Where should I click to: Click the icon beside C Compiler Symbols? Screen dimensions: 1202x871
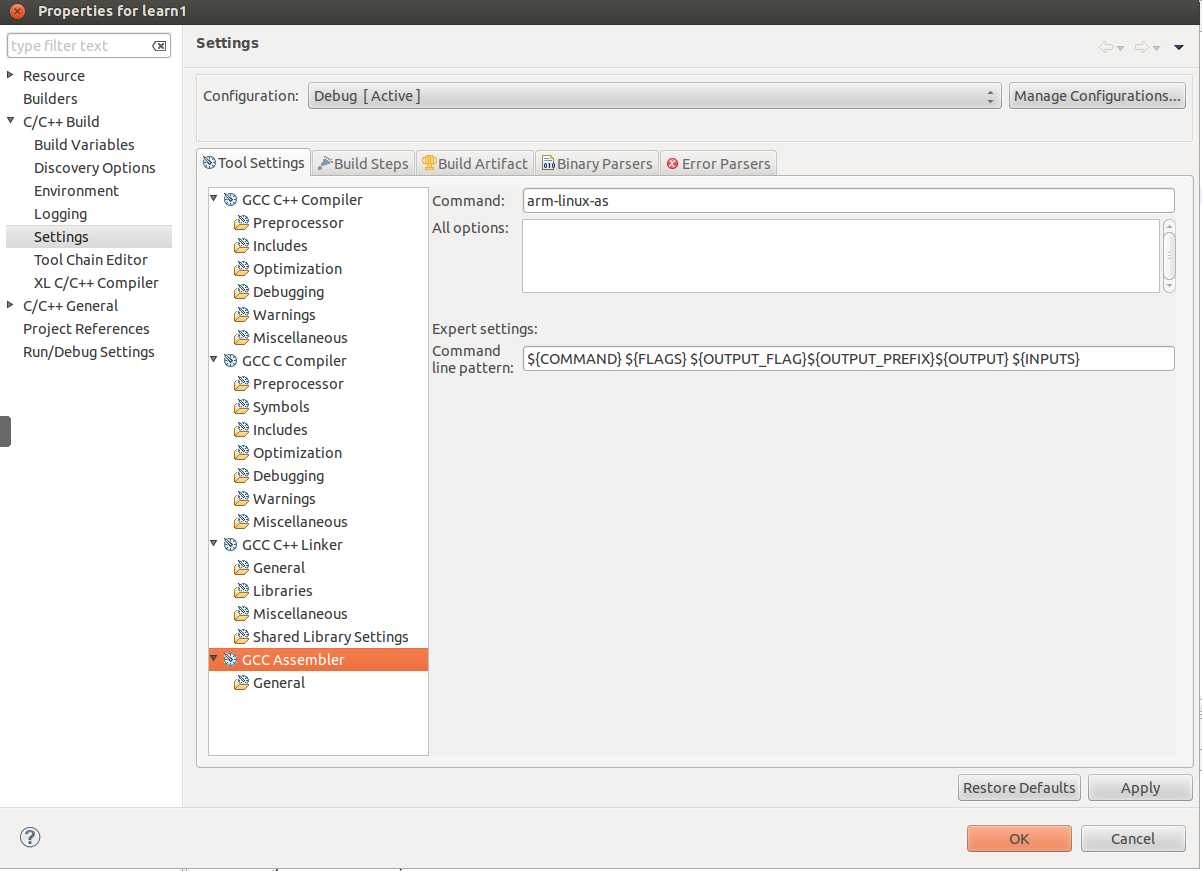click(241, 407)
